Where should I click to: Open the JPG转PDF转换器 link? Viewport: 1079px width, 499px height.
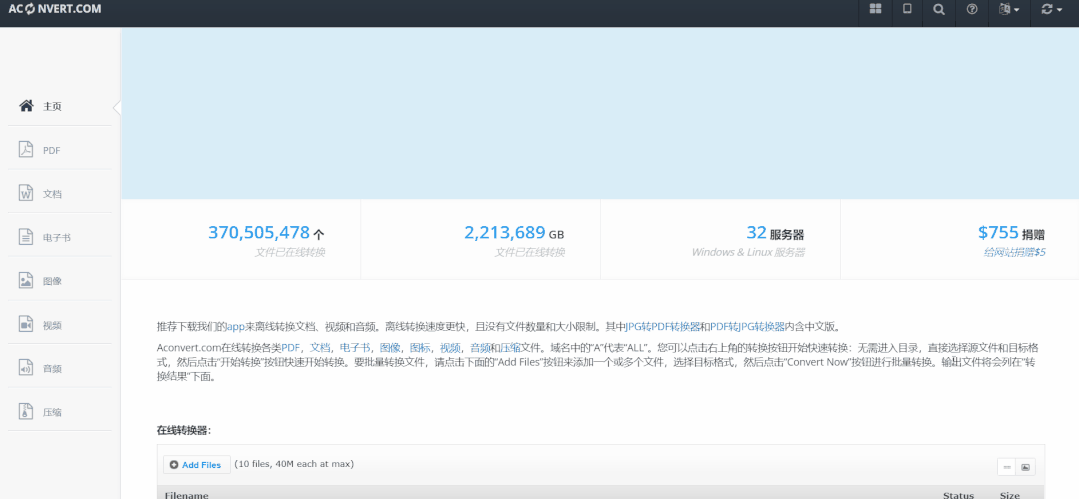[663, 326]
